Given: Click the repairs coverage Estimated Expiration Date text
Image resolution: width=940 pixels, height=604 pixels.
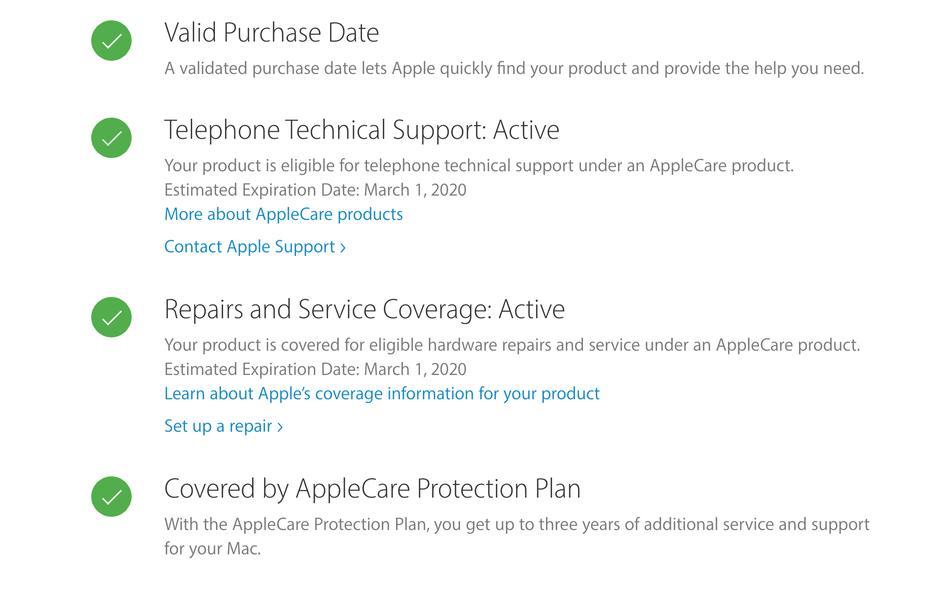Looking at the screenshot, I should 315,369.
